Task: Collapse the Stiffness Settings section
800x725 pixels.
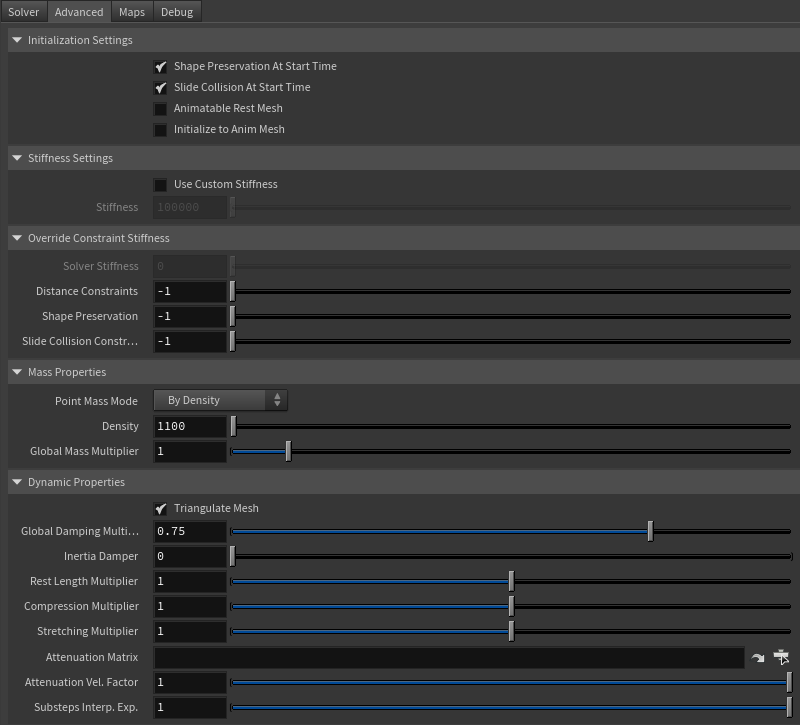Action: pos(16,158)
